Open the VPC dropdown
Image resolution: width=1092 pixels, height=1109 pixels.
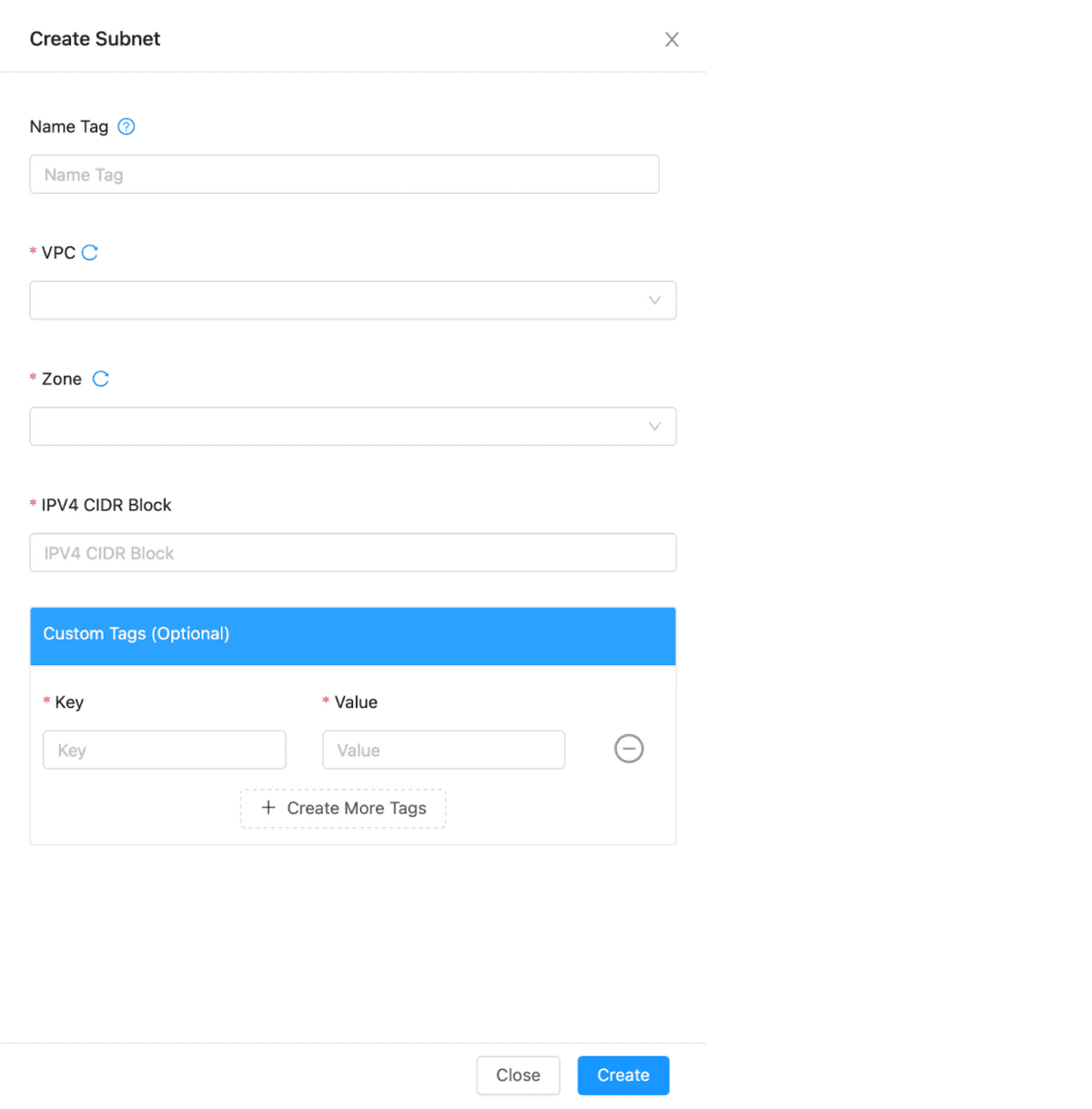tap(353, 300)
